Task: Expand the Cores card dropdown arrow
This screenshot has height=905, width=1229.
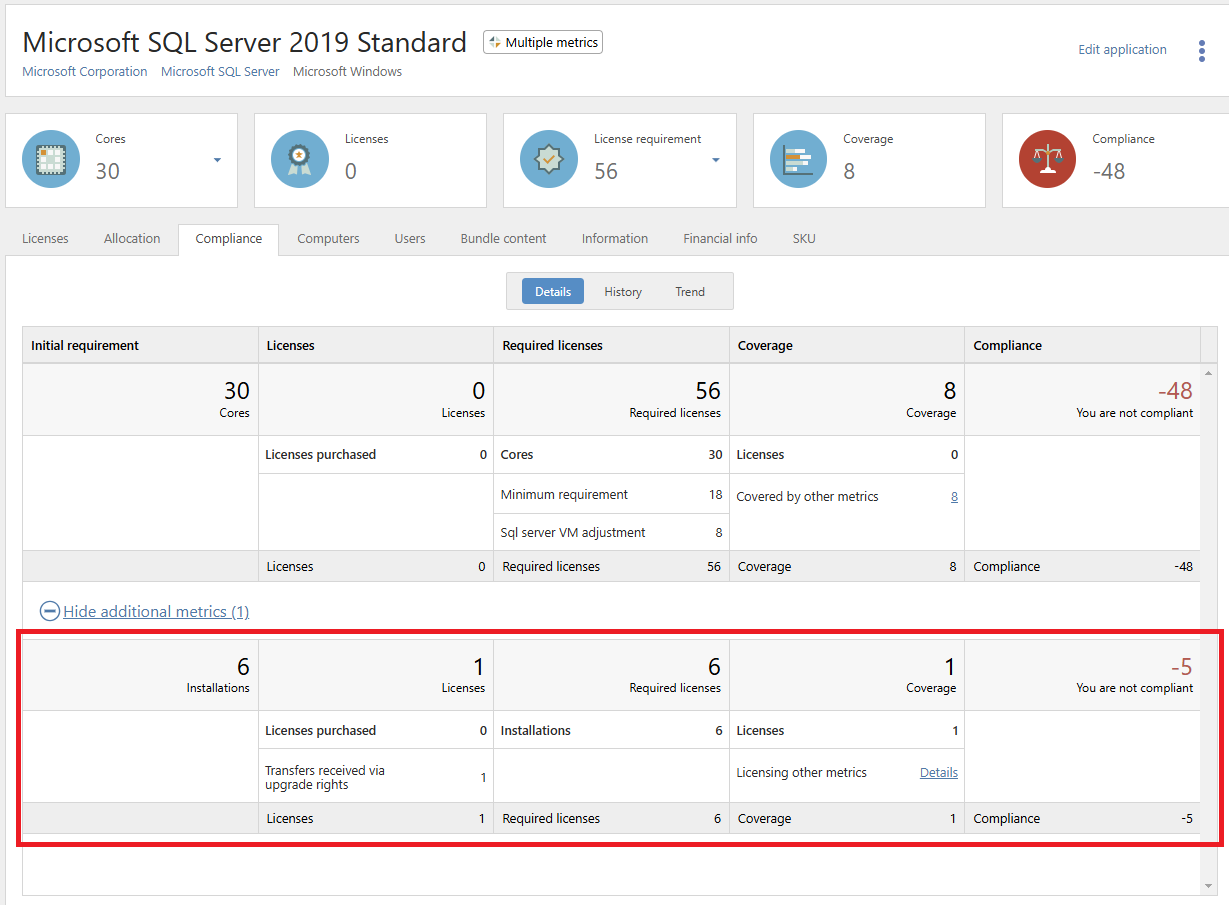Action: pos(217,160)
